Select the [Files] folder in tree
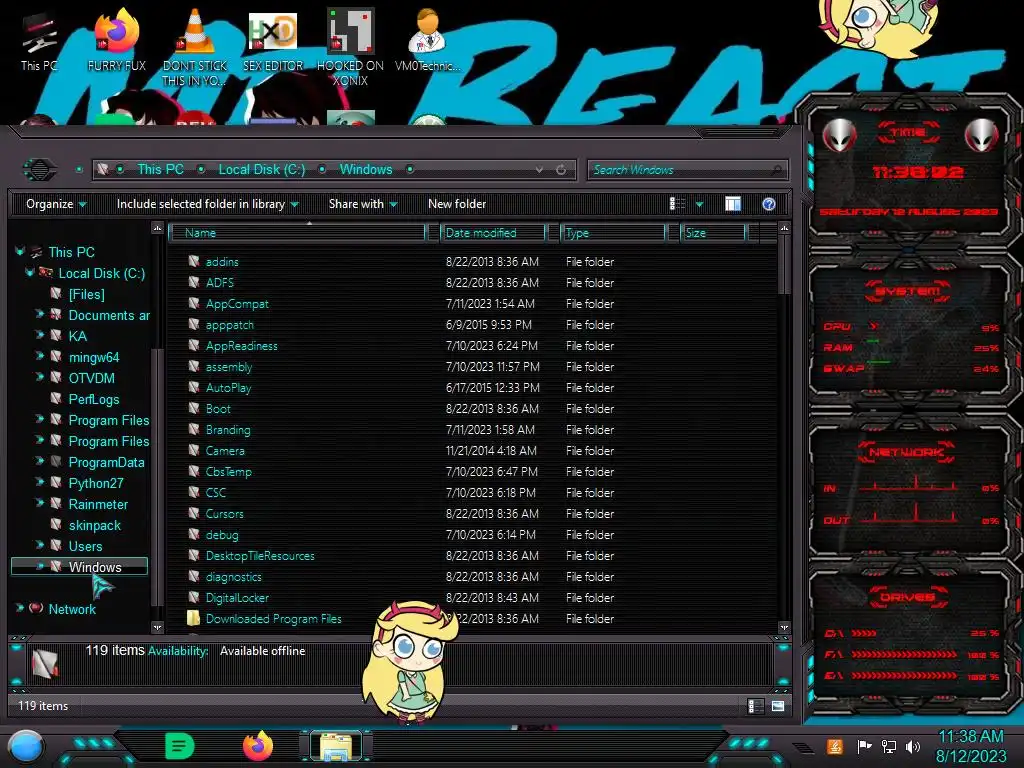 point(87,295)
